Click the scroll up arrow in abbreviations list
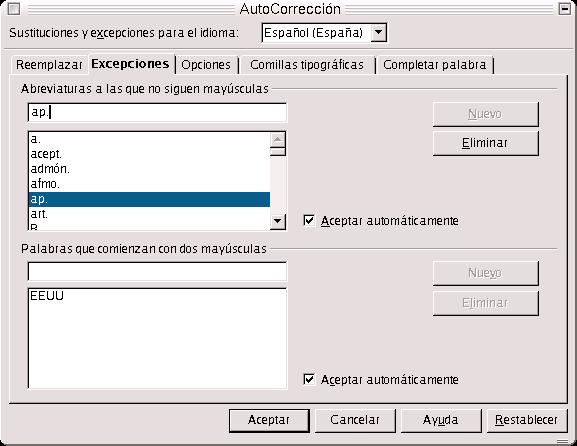Viewport: 577px width, 446px height. click(x=278, y=139)
